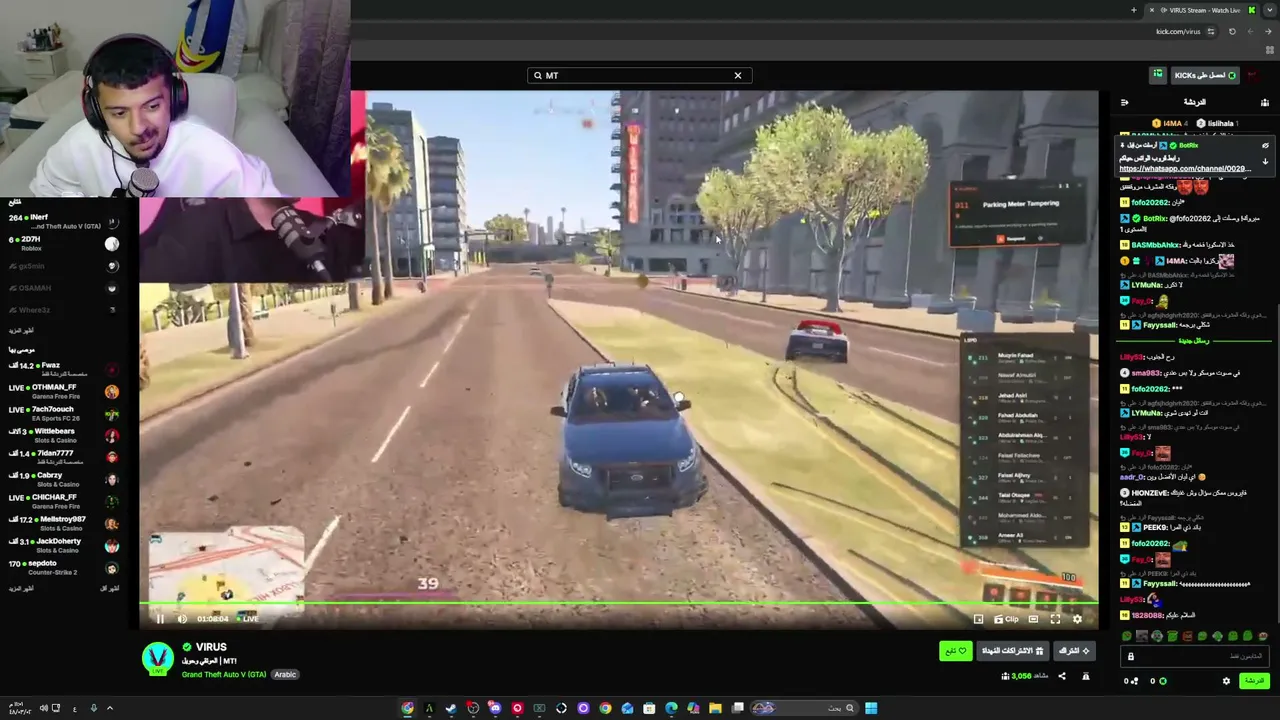The width and height of the screenshot is (1280, 720).
Task: Open Cabrzy Slots & Casino channel
Action: [x=64, y=479]
